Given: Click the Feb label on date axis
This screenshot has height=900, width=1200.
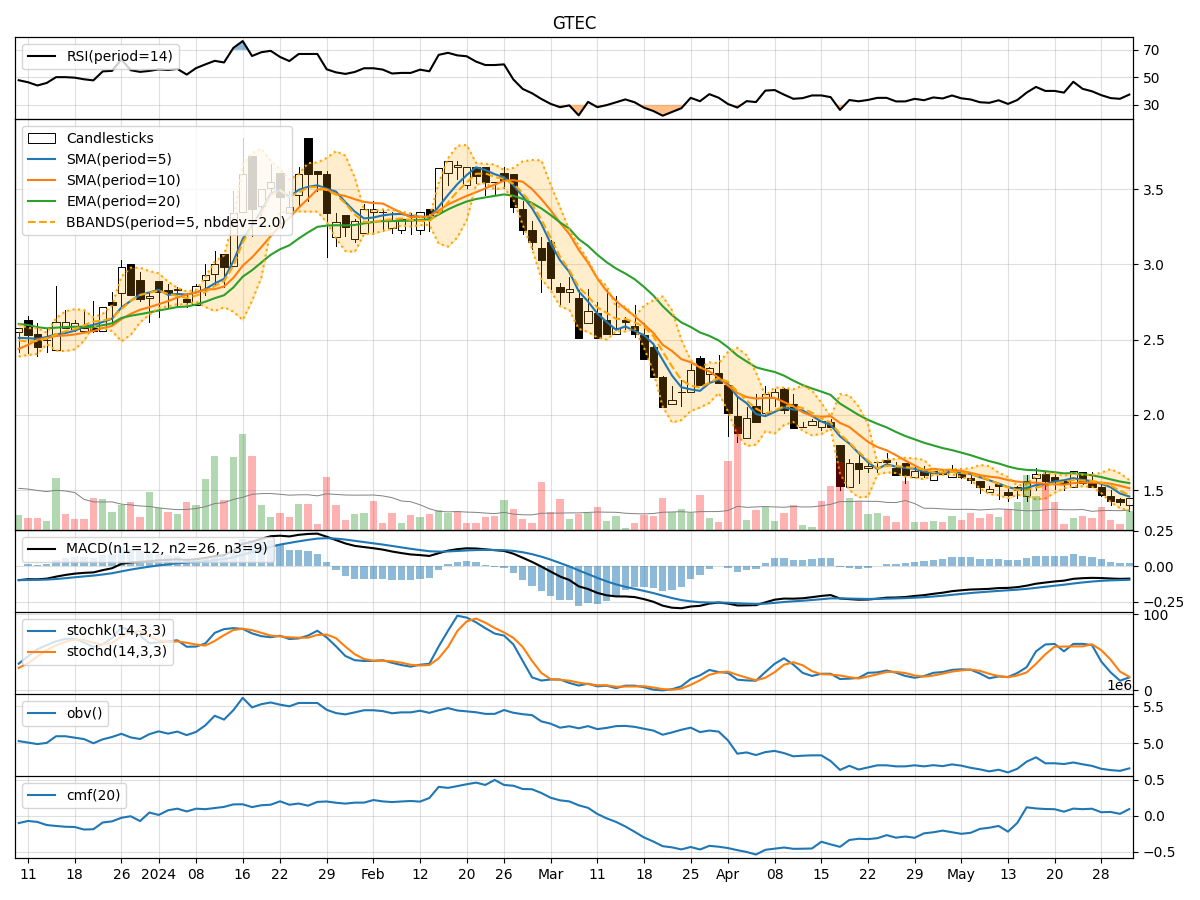Looking at the screenshot, I should click(x=374, y=873).
